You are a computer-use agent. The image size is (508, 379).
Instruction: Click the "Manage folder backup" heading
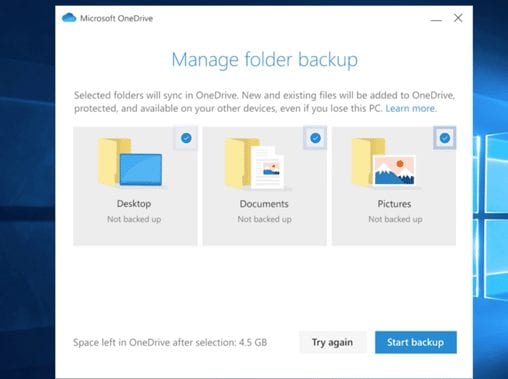pos(265,60)
